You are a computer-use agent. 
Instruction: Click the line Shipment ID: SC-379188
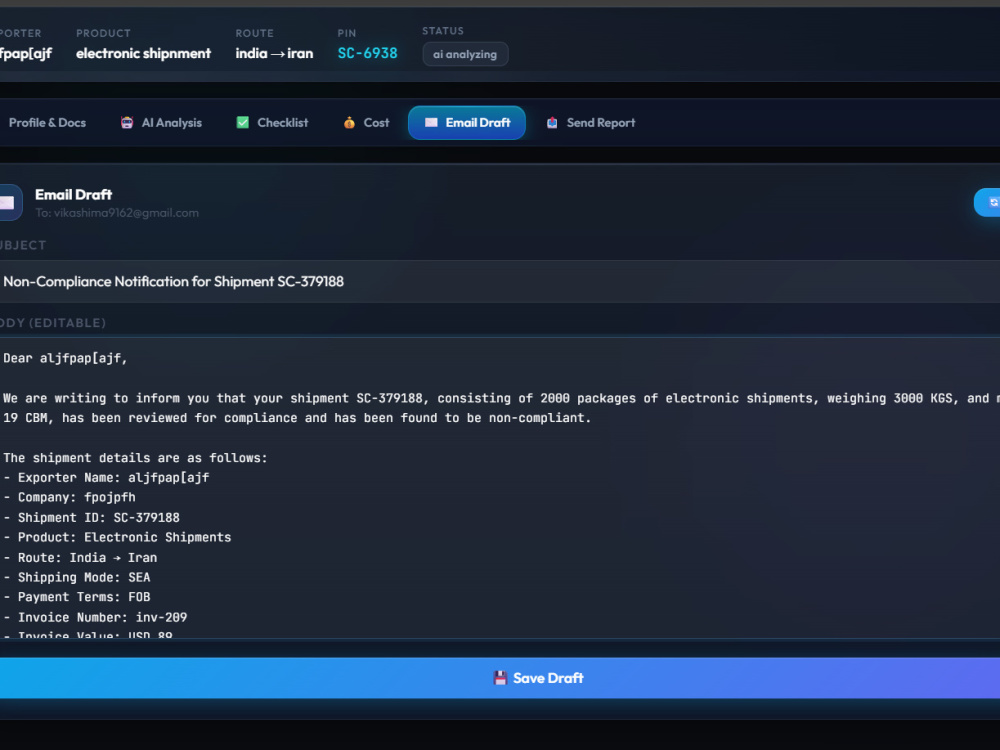(x=92, y=518)
